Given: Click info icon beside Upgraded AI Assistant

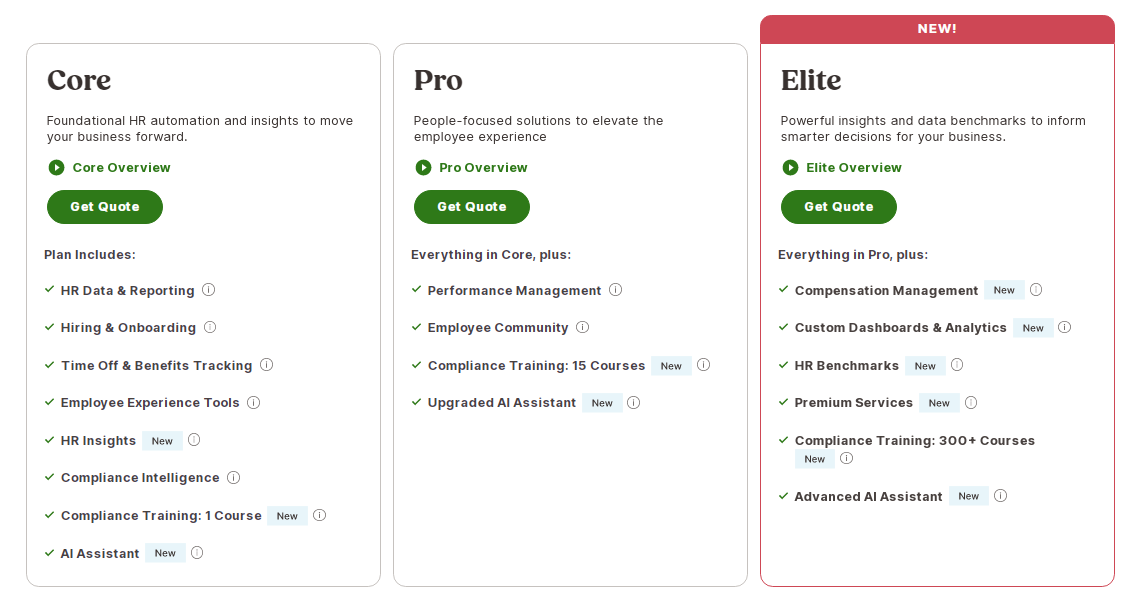Looking at the screenshot, I should pyautogui.click(x=633, y=403).
